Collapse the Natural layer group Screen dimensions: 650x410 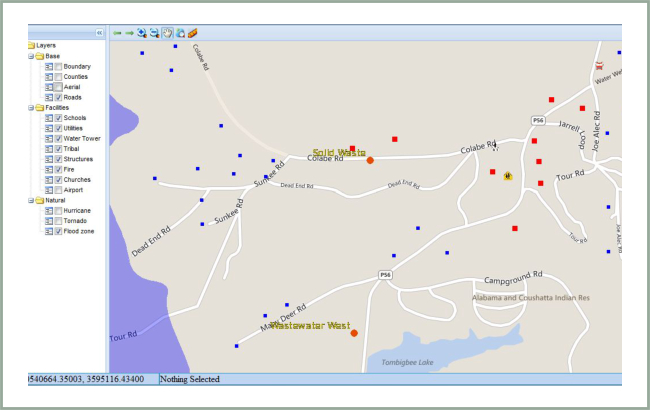click(31, 200)
